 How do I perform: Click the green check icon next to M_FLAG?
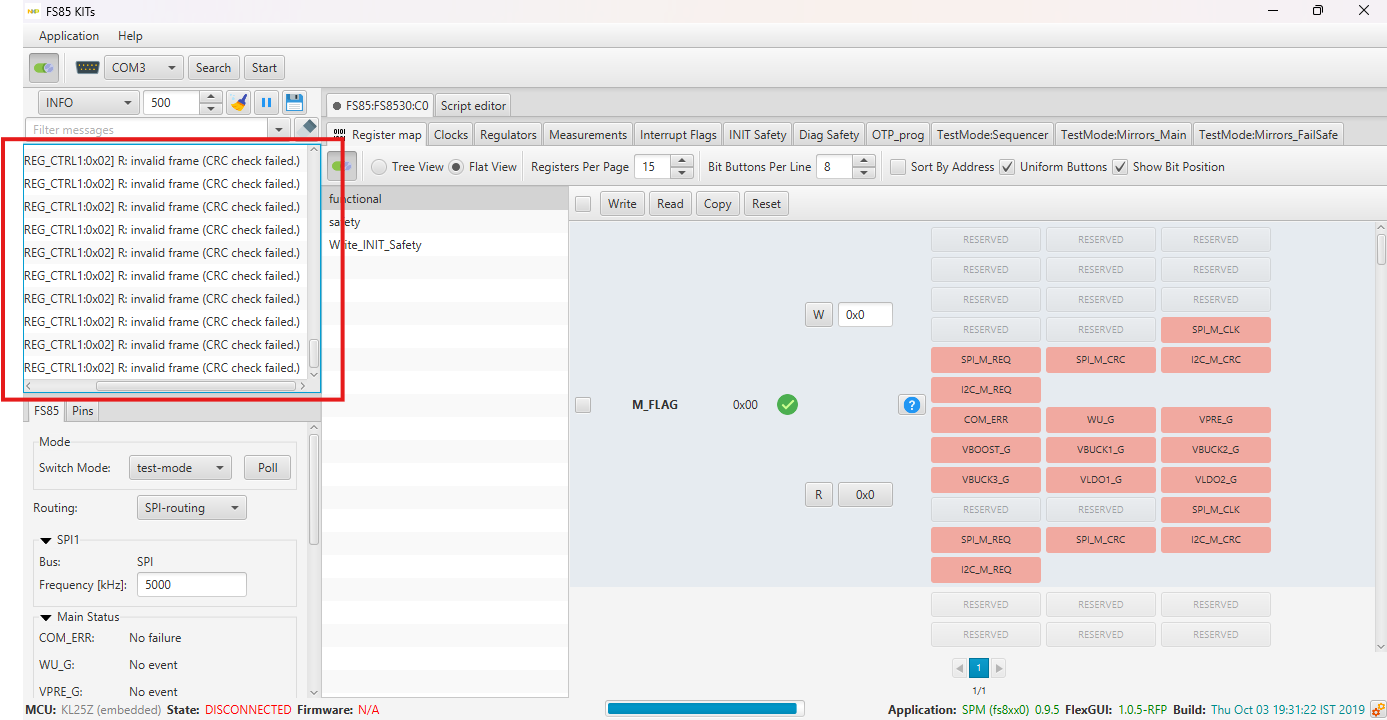(787, 404)
